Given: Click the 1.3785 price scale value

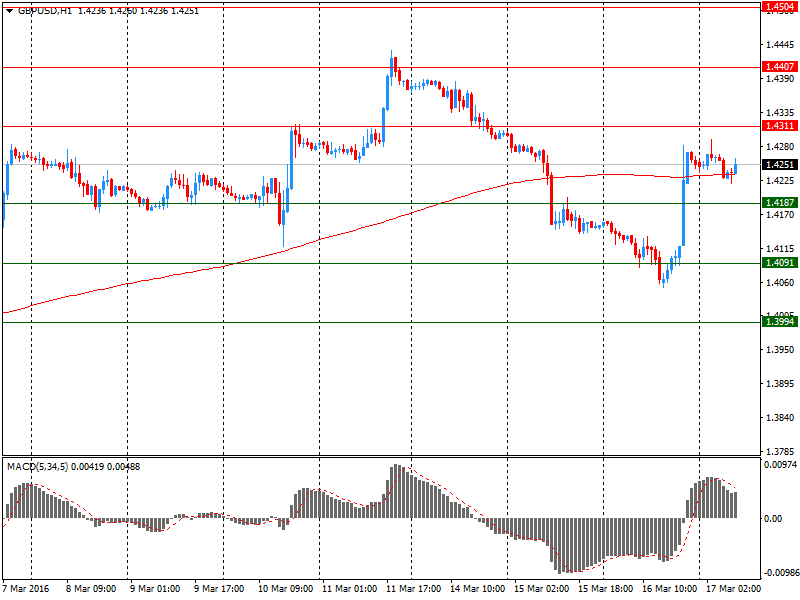Looking at the screenshot, I should [781, 451].
